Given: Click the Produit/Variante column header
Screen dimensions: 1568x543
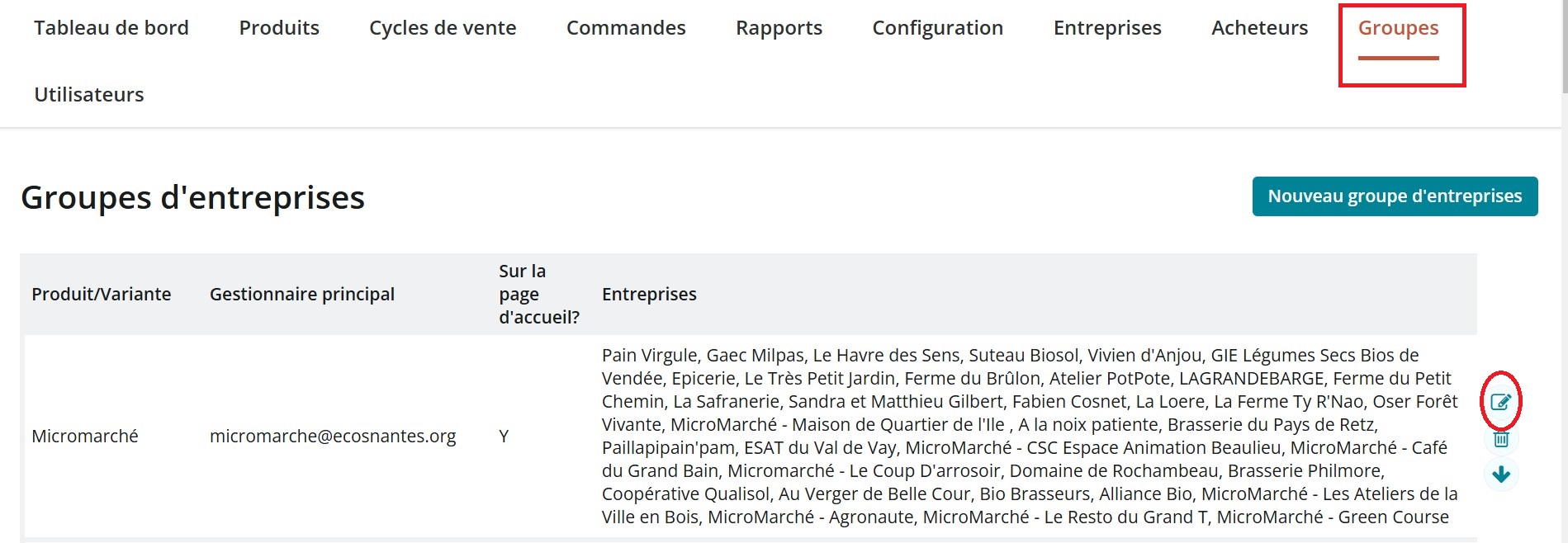Looking at the screenshot, I should tap(102, 294).
